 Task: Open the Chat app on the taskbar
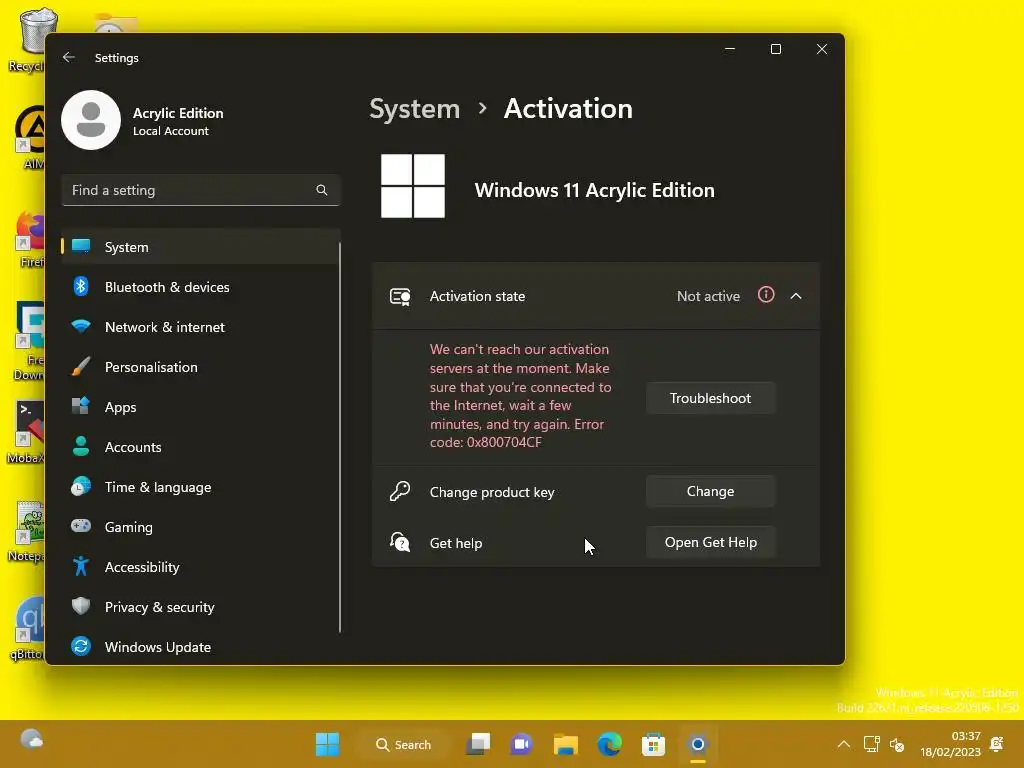[521, 744]
